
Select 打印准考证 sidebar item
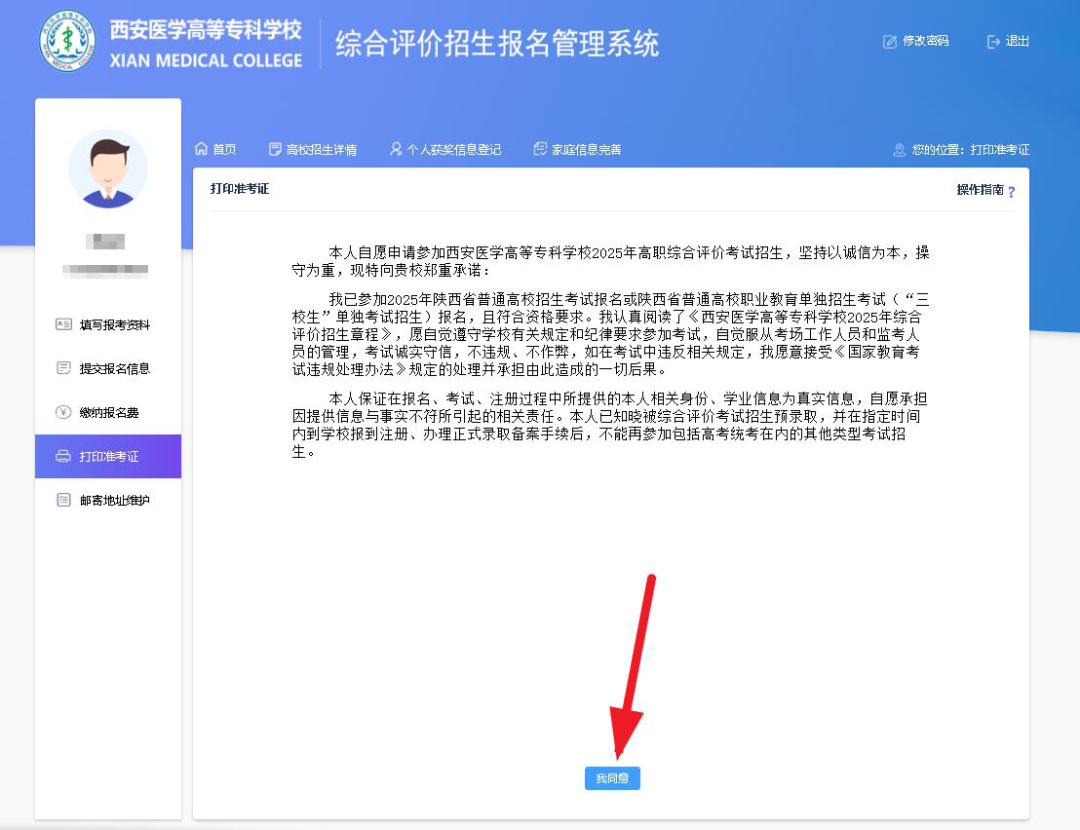click(108, 457)
